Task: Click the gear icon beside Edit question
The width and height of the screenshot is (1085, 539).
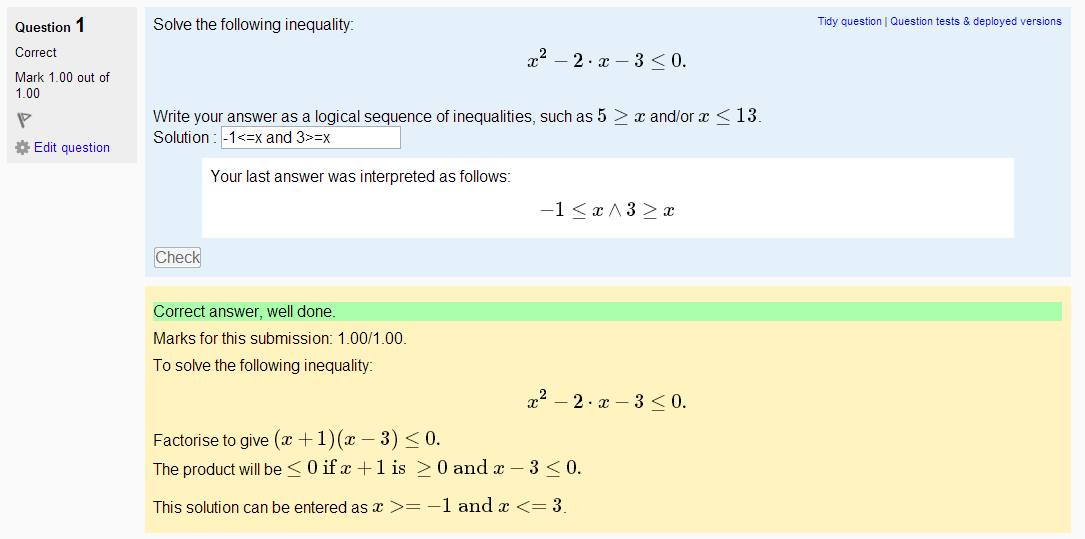Action: [23, 147]
